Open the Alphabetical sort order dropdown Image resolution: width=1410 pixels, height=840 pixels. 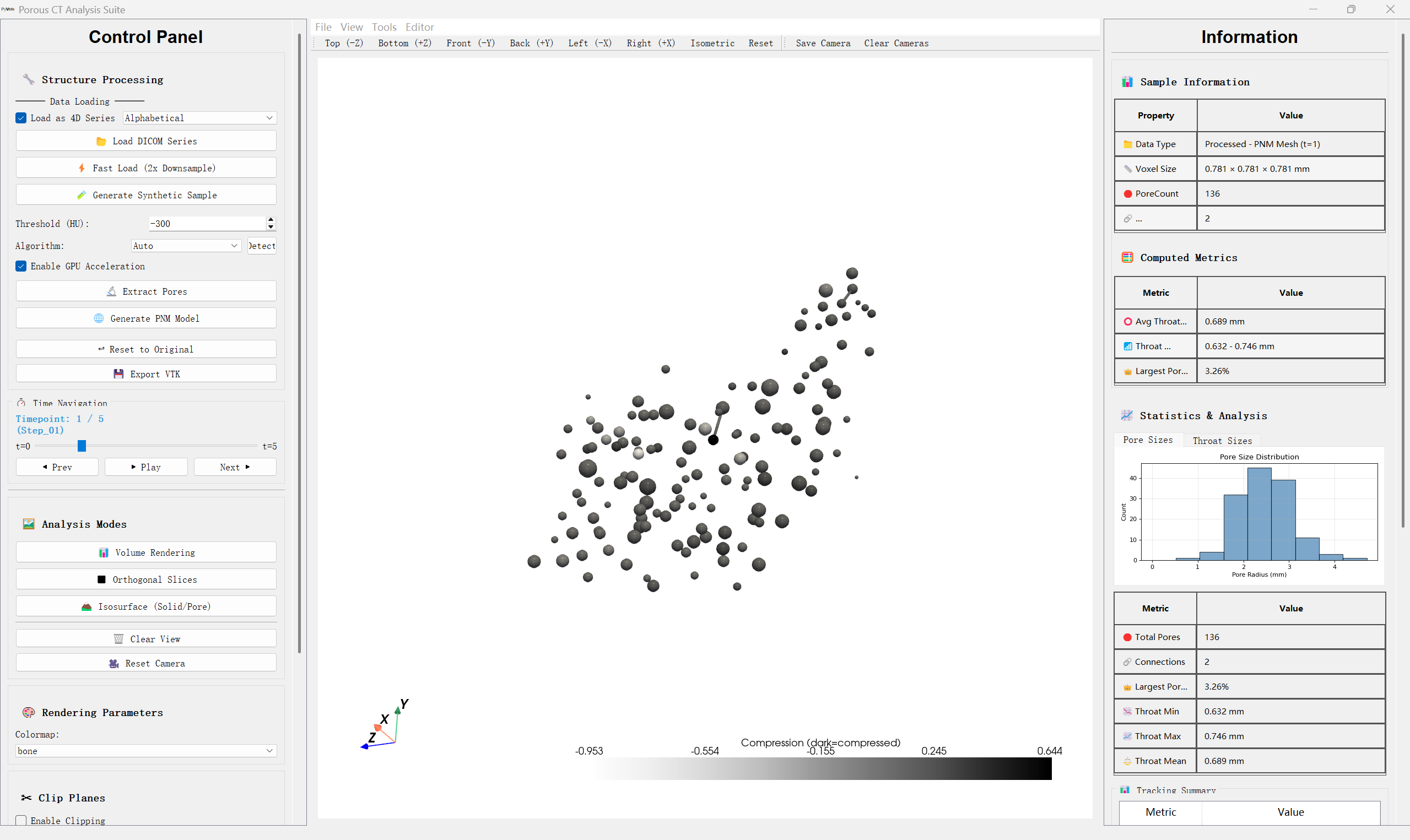(199, 118)
